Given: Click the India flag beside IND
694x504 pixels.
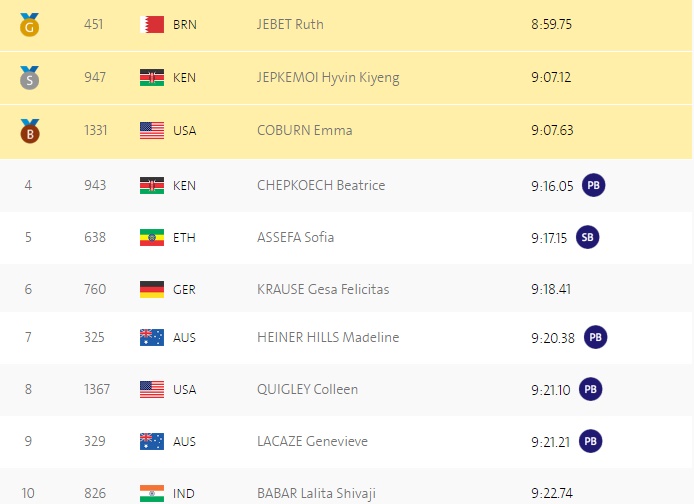Looking at the screenshot, I should pyautogui.click(x=152, y=493).
